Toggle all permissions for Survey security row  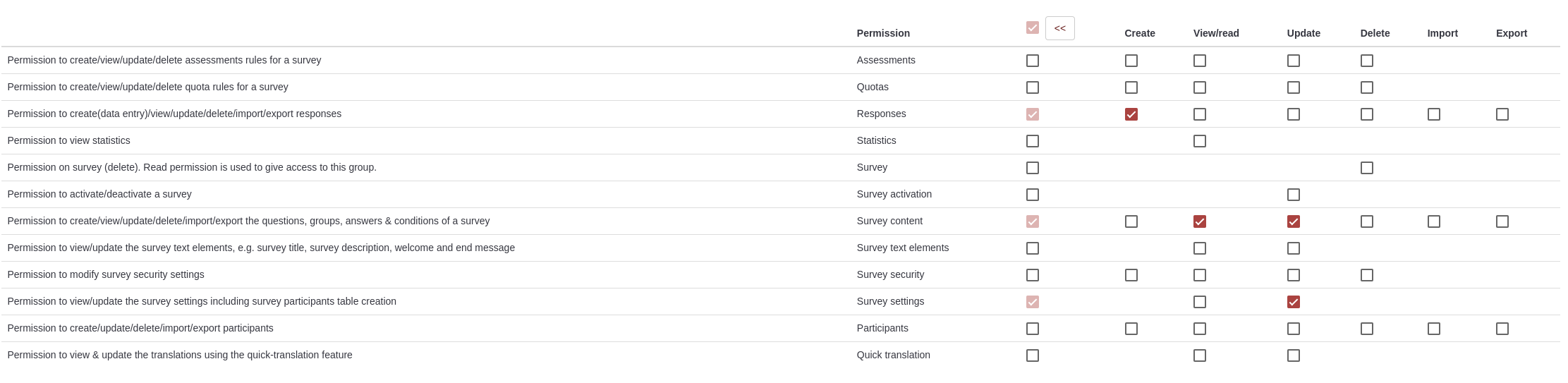click(x=1032, y=275)
